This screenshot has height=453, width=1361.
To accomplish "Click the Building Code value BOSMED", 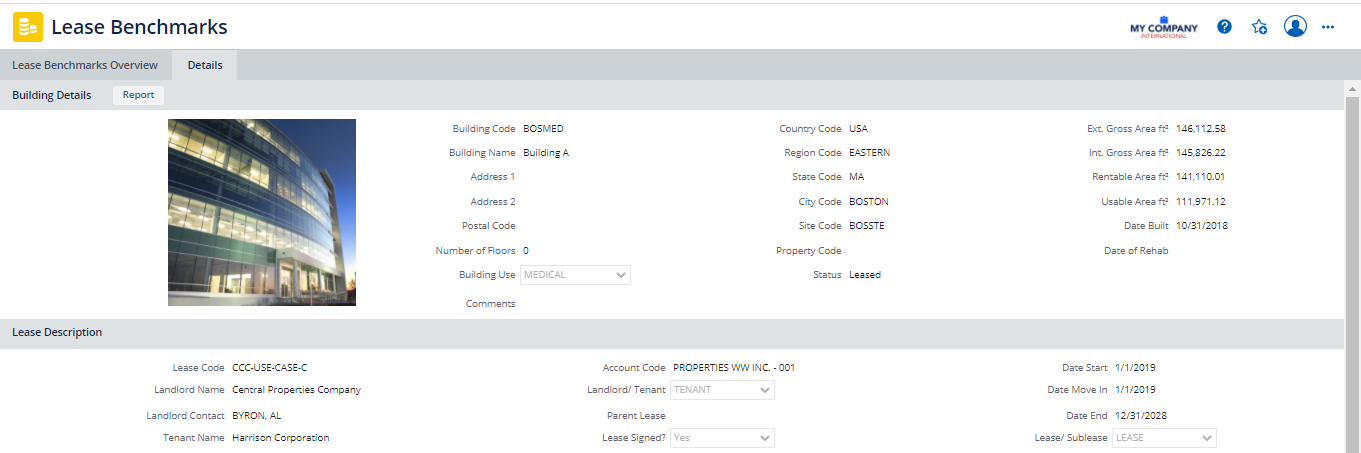I will click(543, 129).
